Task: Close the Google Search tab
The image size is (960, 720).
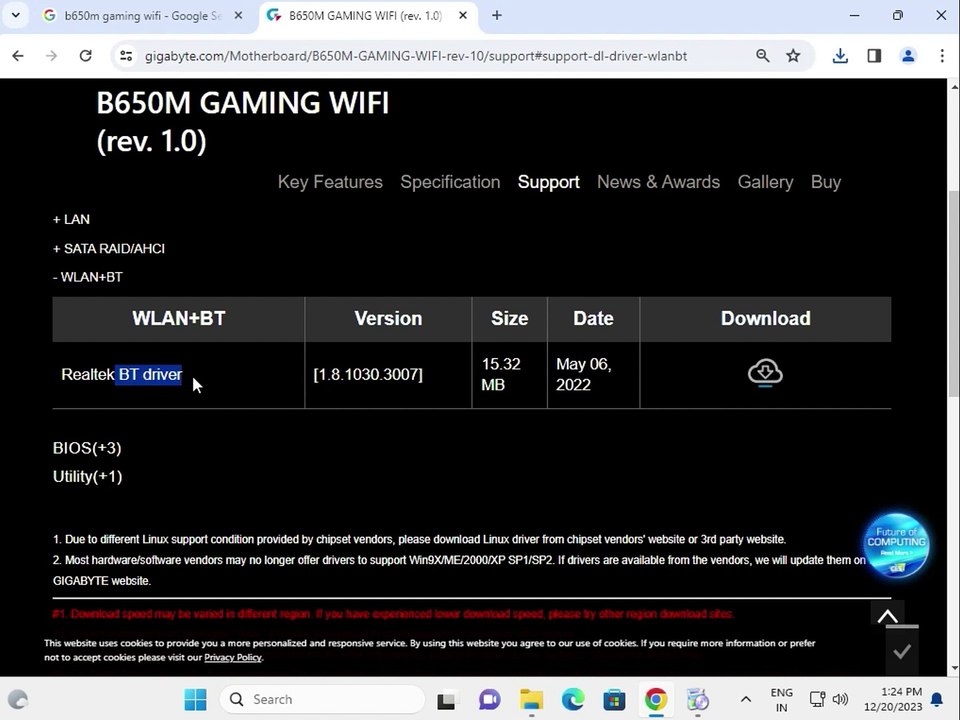Action: [238, 15]
